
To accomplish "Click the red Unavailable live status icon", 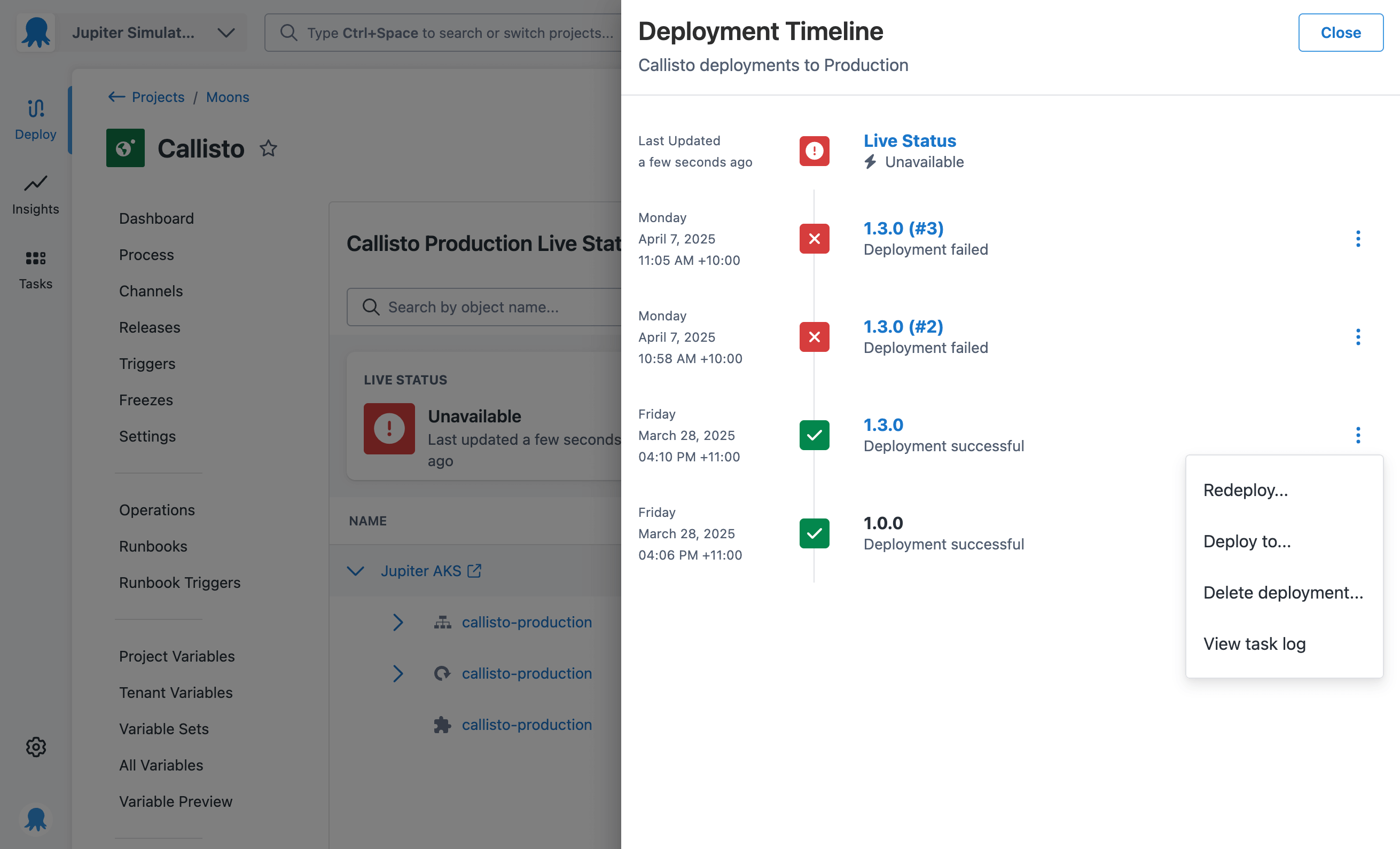I will (x=814, y=151).
